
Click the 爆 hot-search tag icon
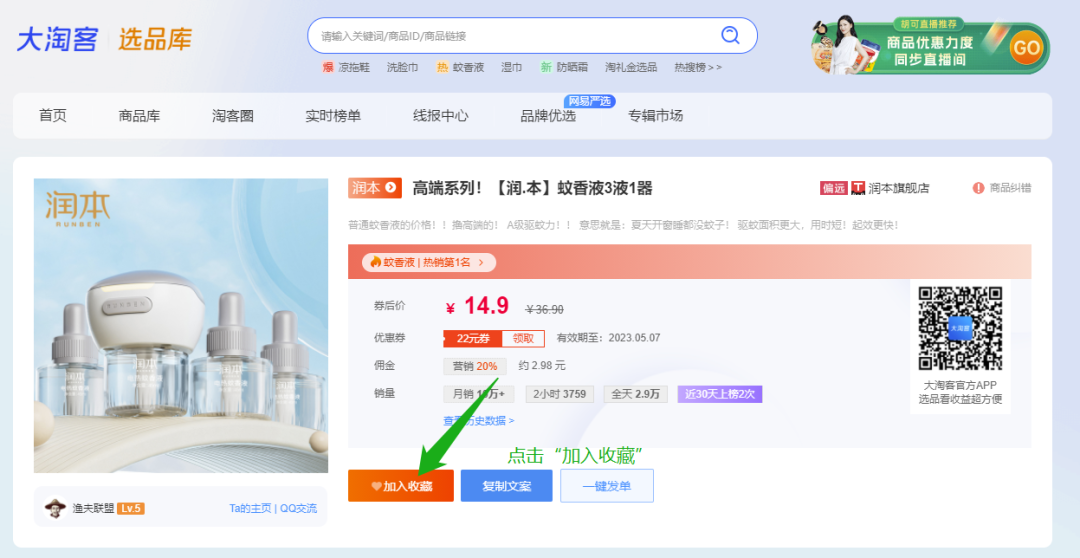[x=328, y=68]
